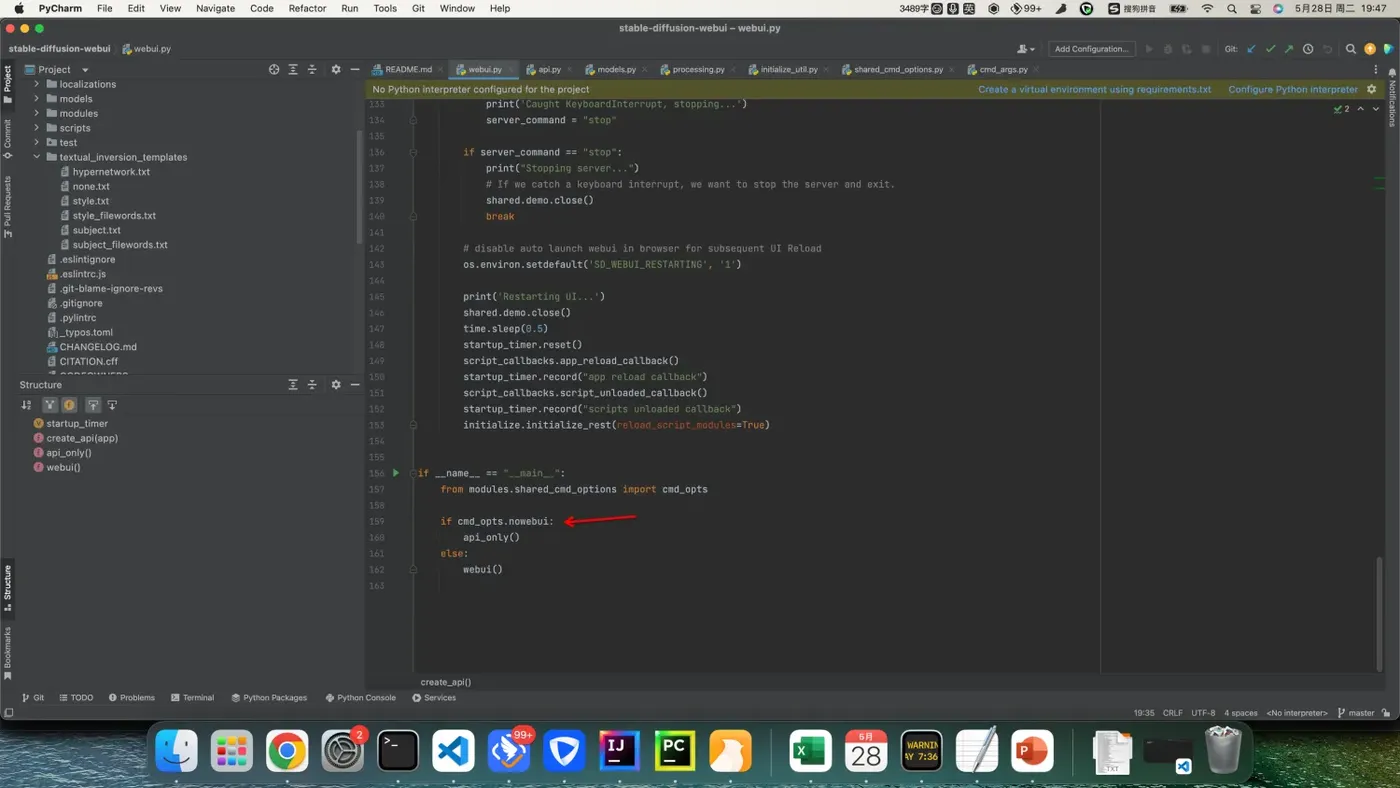Open the Navigate menu
The height and width of the screenshot is (788, 1400).
click(215, 8)
